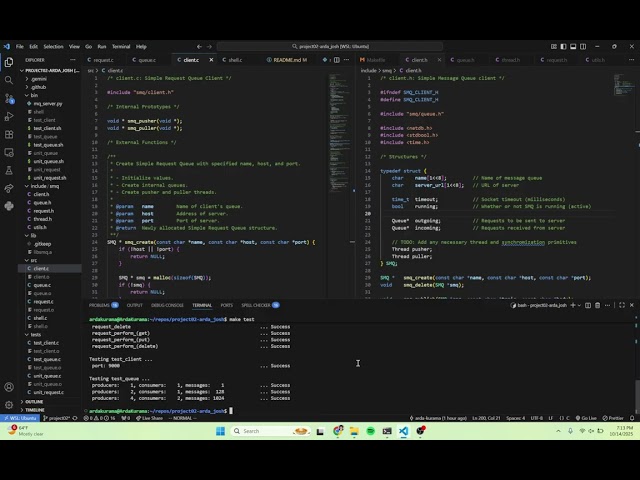Switch to the Makefile editor tab
This screenshot has width=640, height=480.
click(376, 60)
